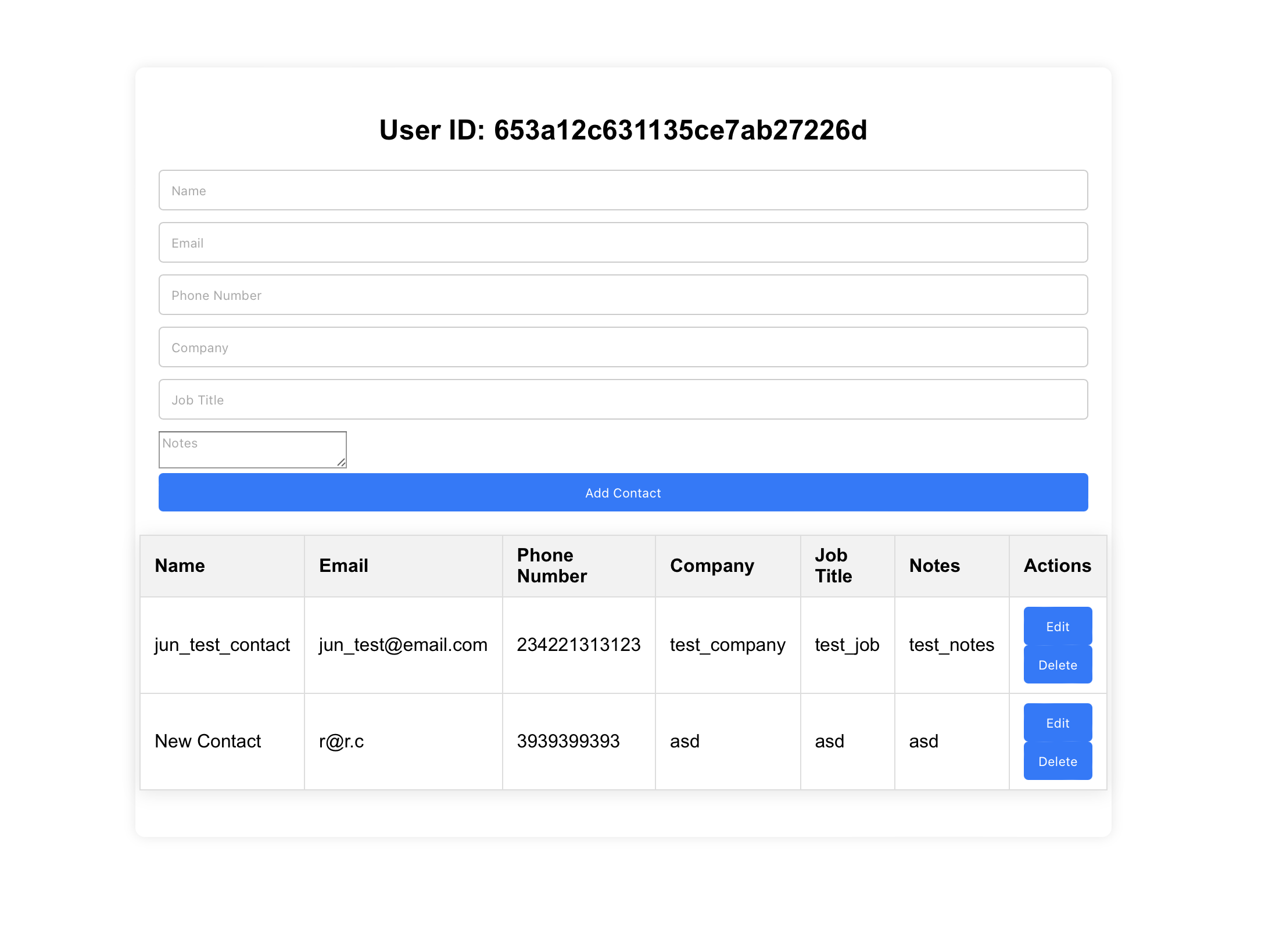Click the User ID heading

[x=623, y=130]
